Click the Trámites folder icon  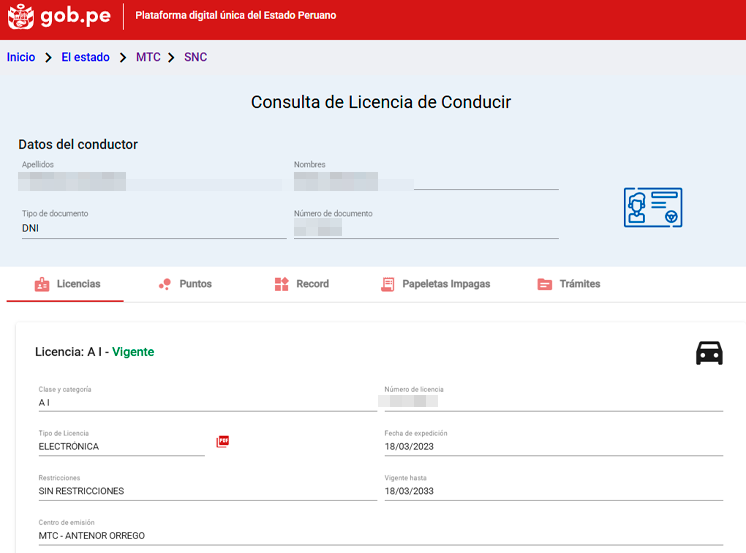[x=545, y=284]
